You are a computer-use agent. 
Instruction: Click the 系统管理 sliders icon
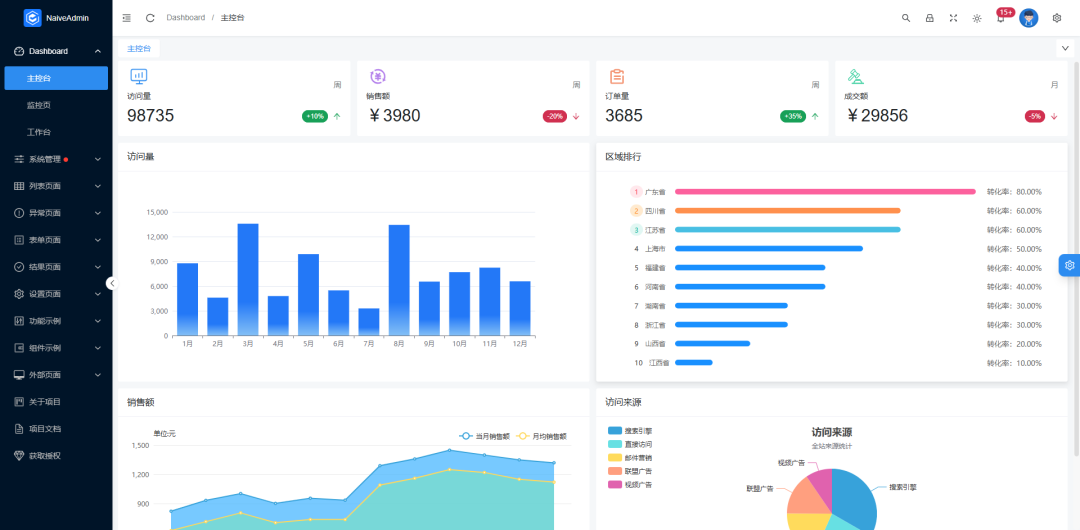click(19, 159)
